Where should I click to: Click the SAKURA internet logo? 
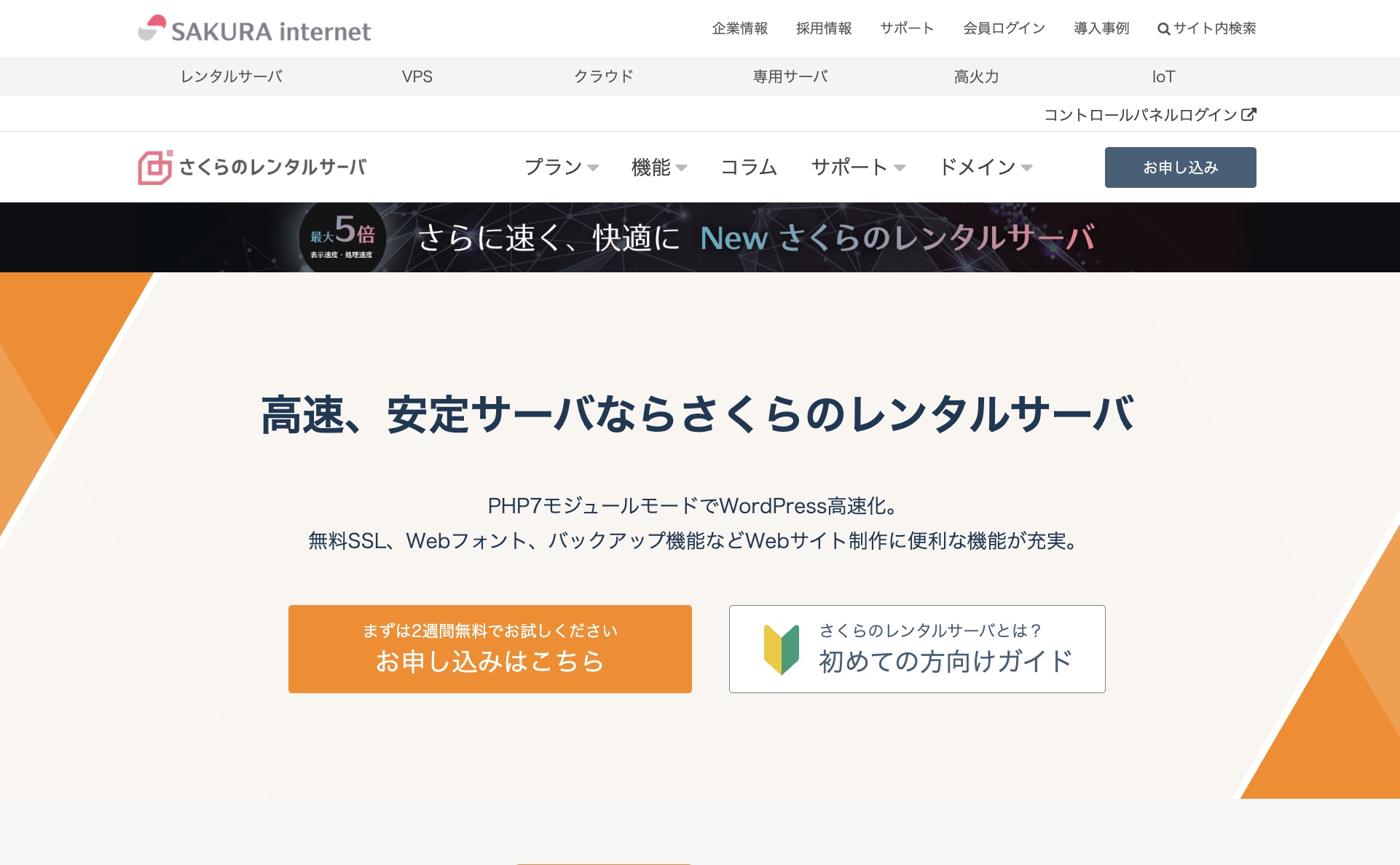click(x=254, y=29)
